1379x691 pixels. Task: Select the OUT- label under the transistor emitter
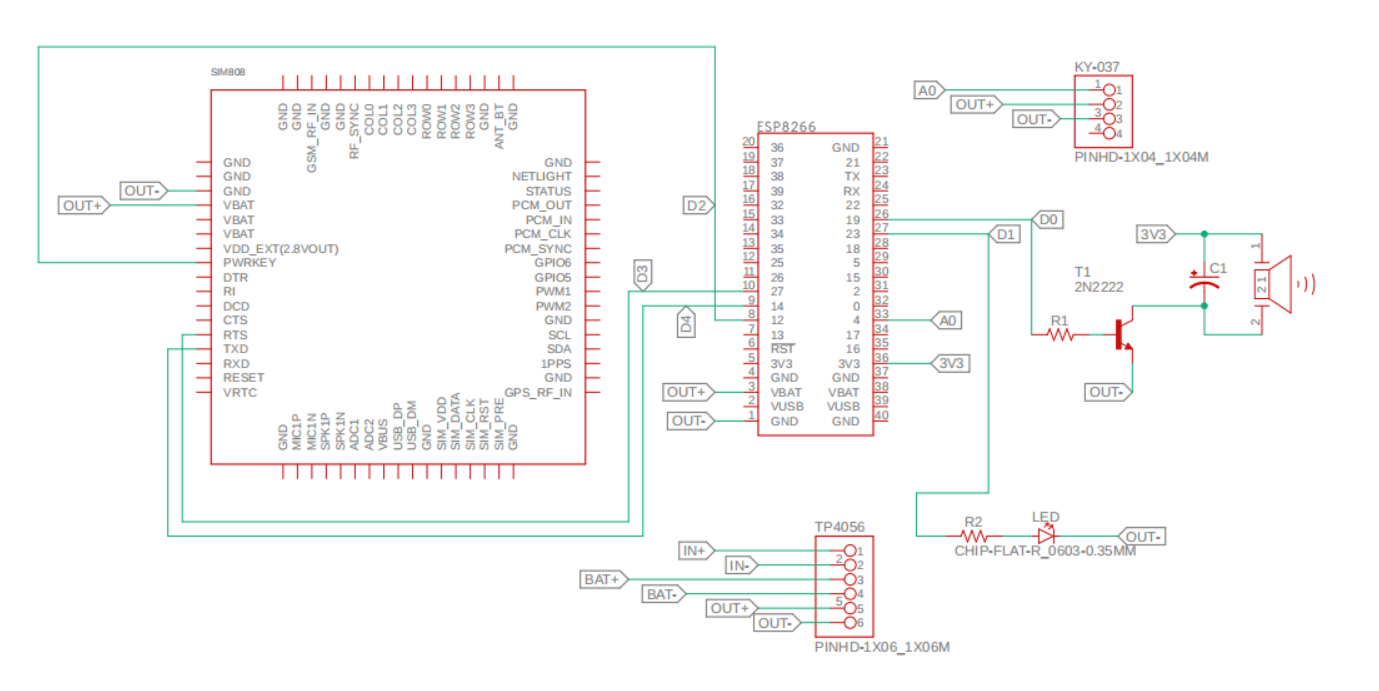(1109, 393)
